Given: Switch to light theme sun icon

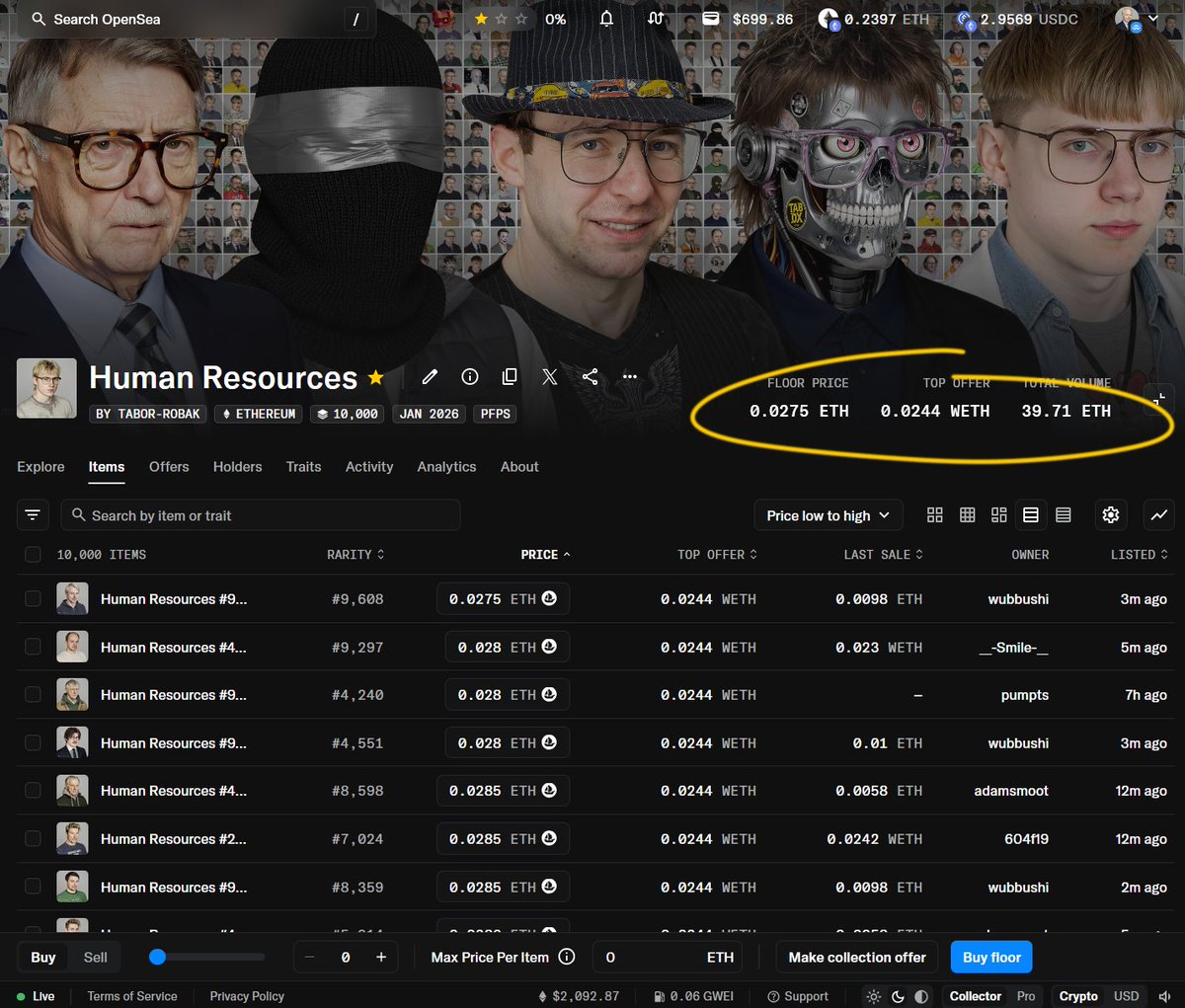Looking at the screenshot, I should point(874,996).
